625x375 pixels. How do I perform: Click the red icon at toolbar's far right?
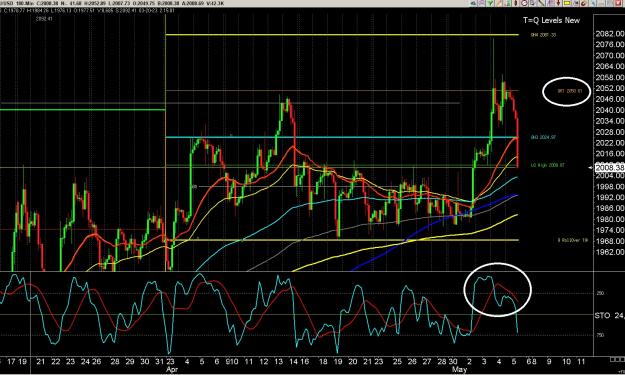pyautogui.click(x=619, y=3)
